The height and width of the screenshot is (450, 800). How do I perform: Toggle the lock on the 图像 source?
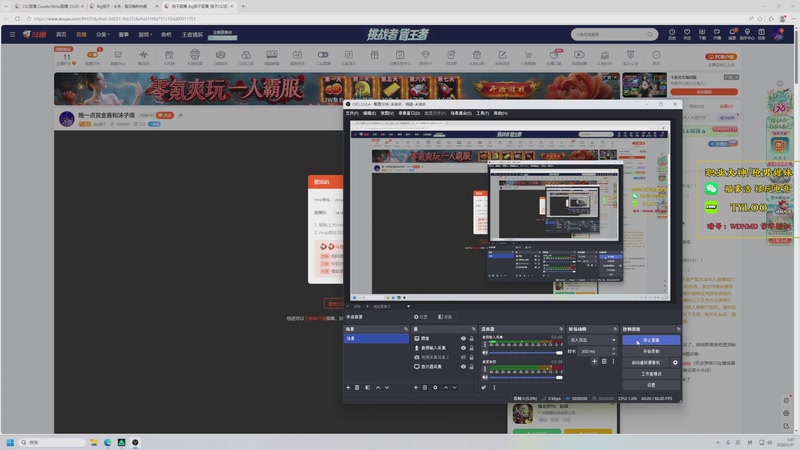coord(471,338)
